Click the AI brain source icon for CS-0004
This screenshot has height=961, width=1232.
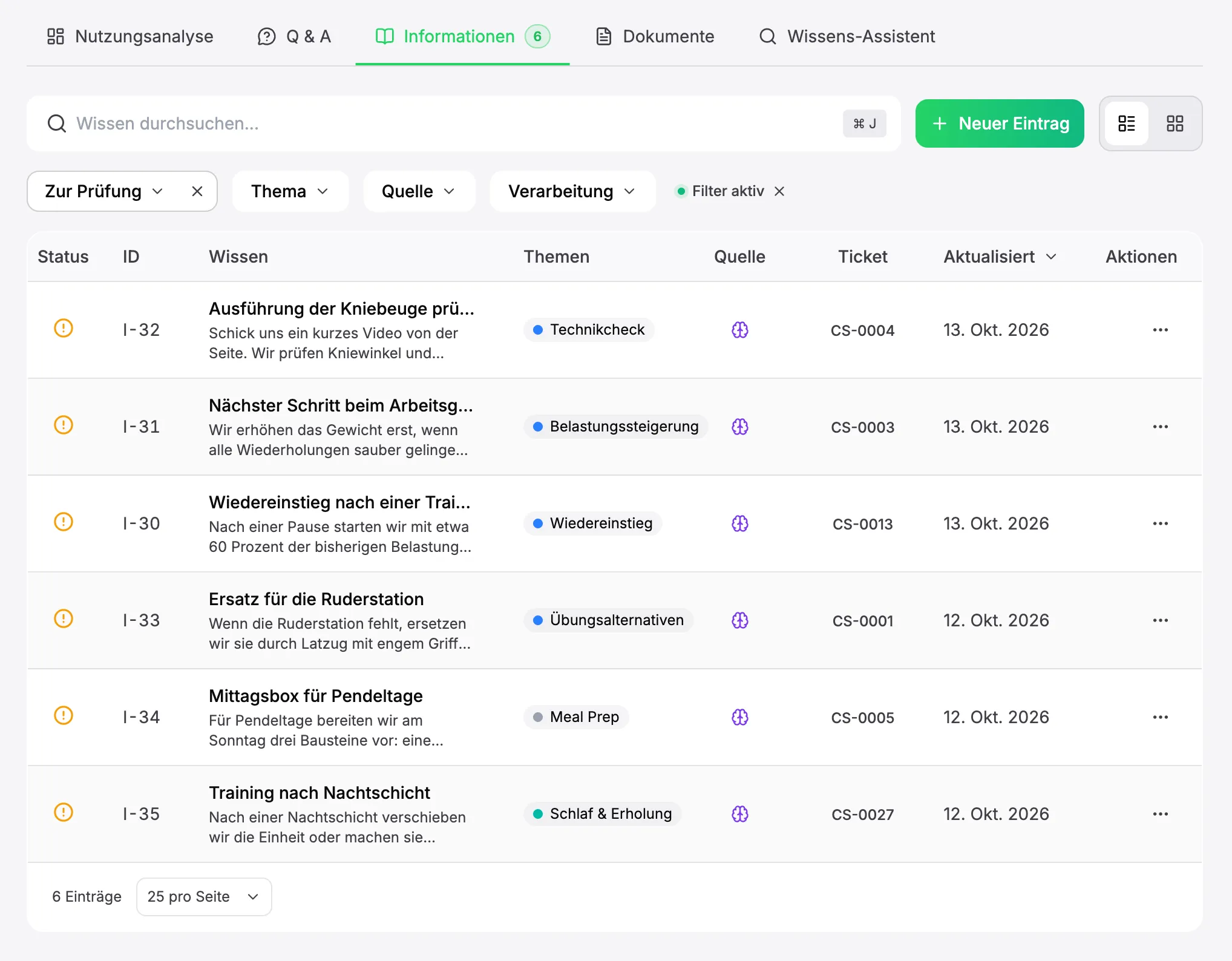[x=740, y=330]
